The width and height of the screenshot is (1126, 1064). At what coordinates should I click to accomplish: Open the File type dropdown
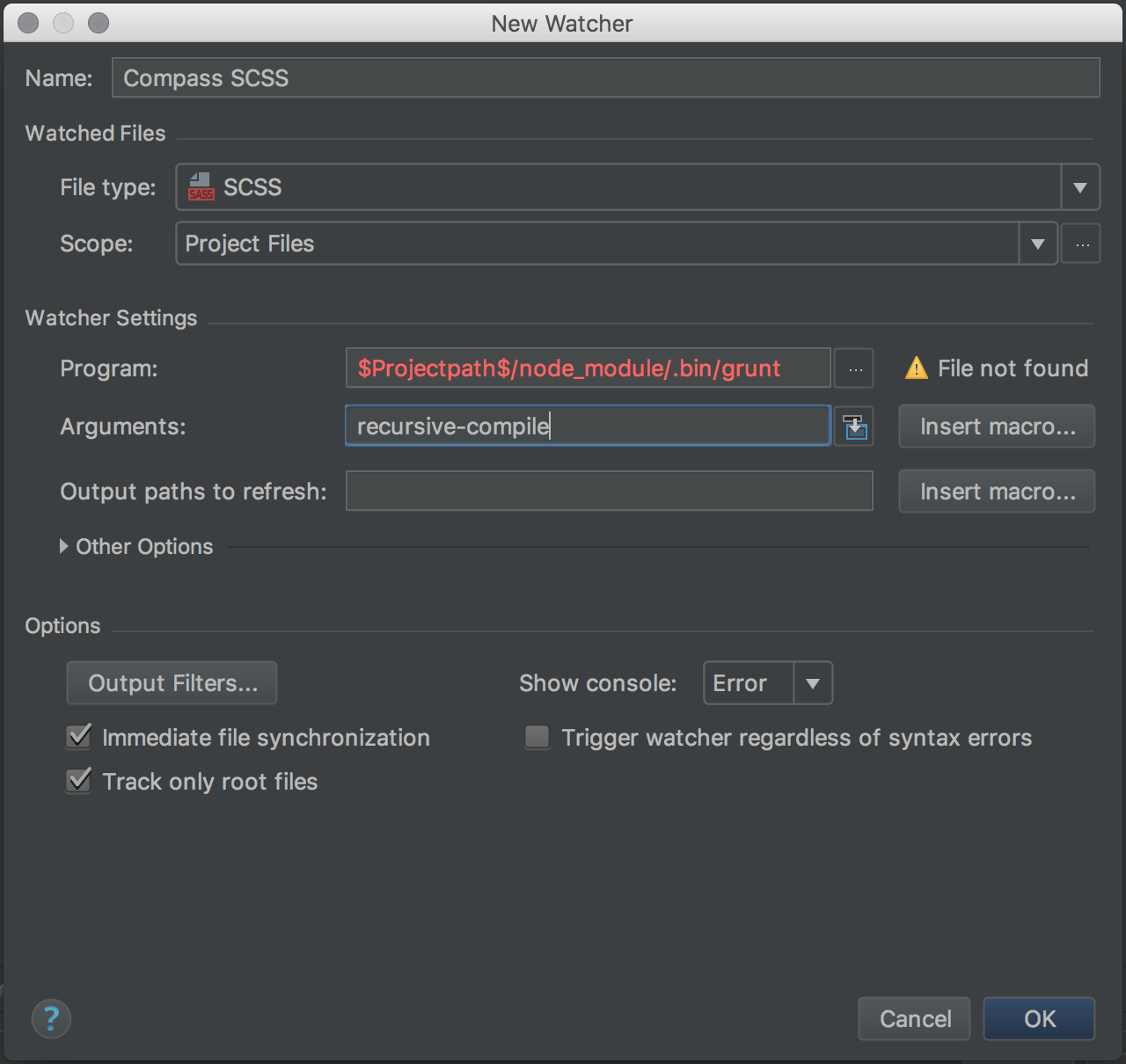click(x=1079, y=187)
